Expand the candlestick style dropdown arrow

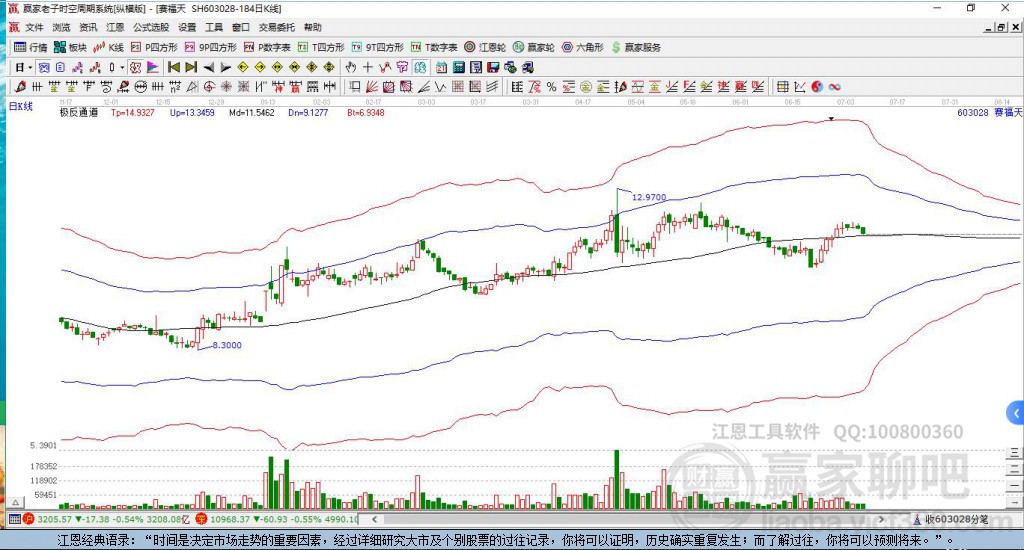[x=122, y=67]
